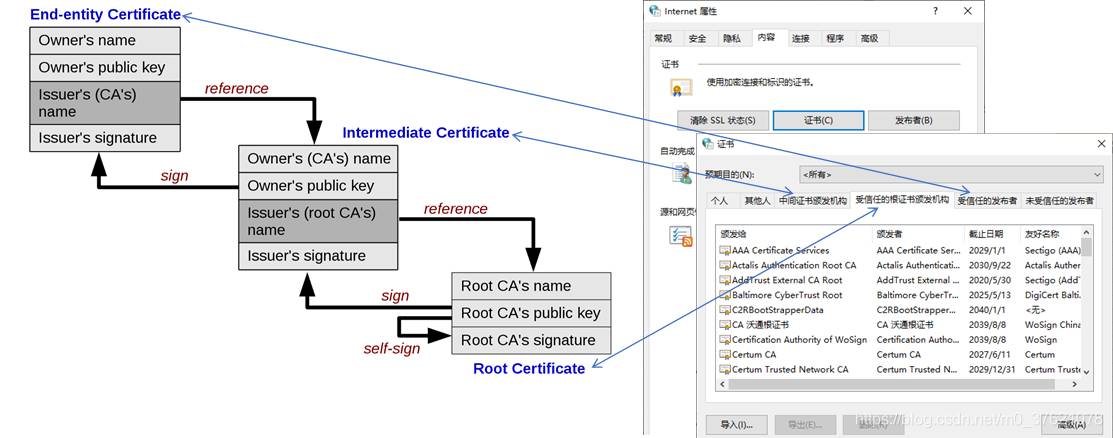1113x438 pixels.
Task: Click the certificate ribbon icon under 证书 section
Action: coord(681,88)
